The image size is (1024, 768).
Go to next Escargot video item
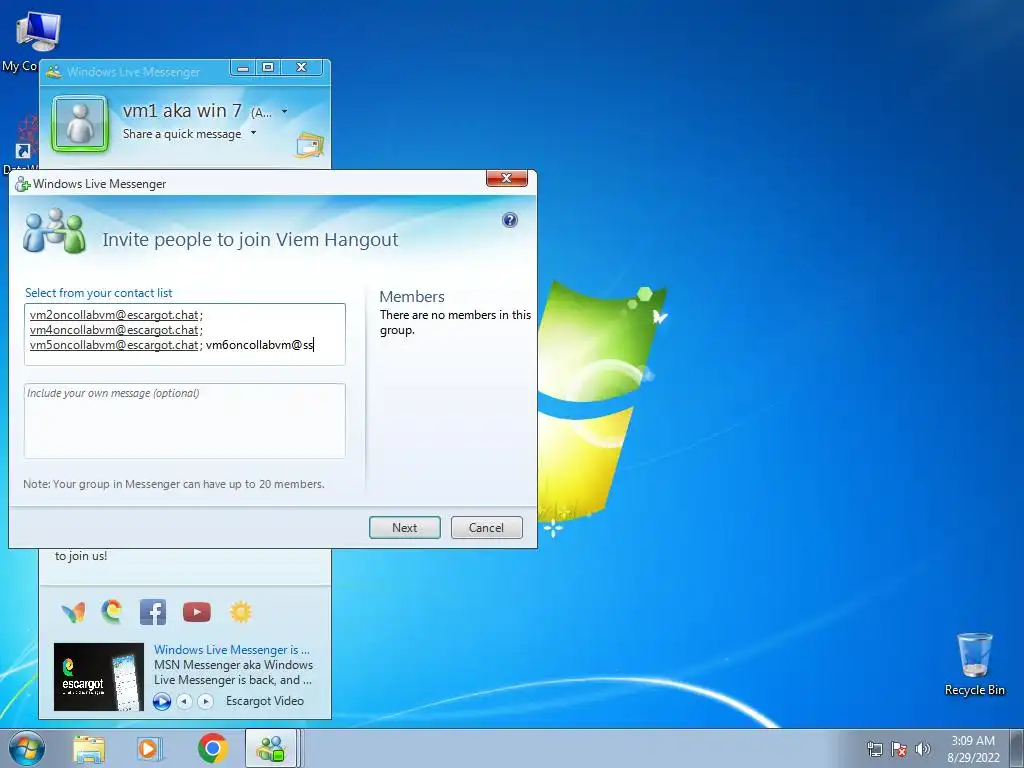click(206, 701)
